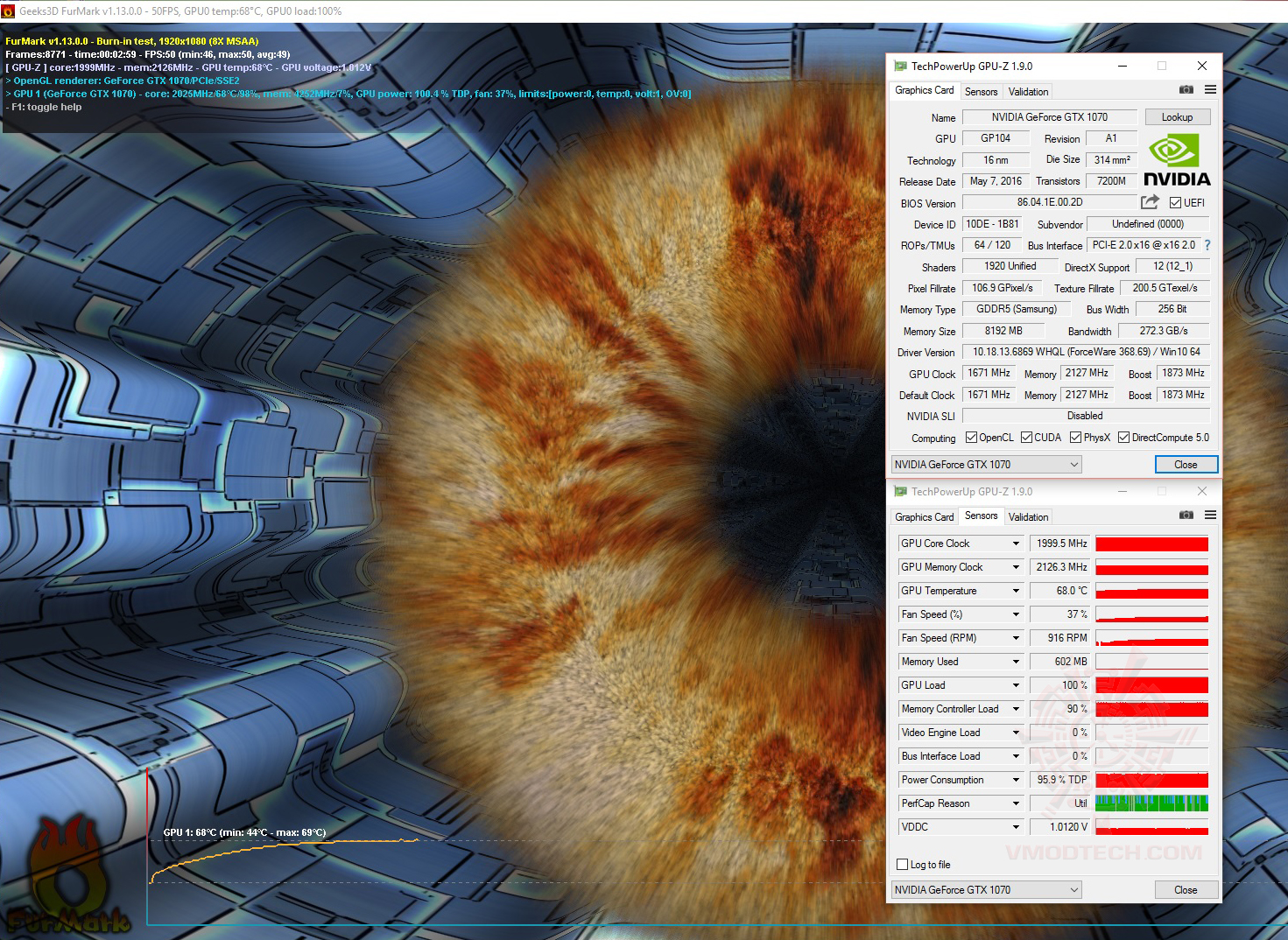Open the hamburger menu in GPU-Z Sensors window
This screenshot has width=1288, height=940.
(x=1210, y=515)
